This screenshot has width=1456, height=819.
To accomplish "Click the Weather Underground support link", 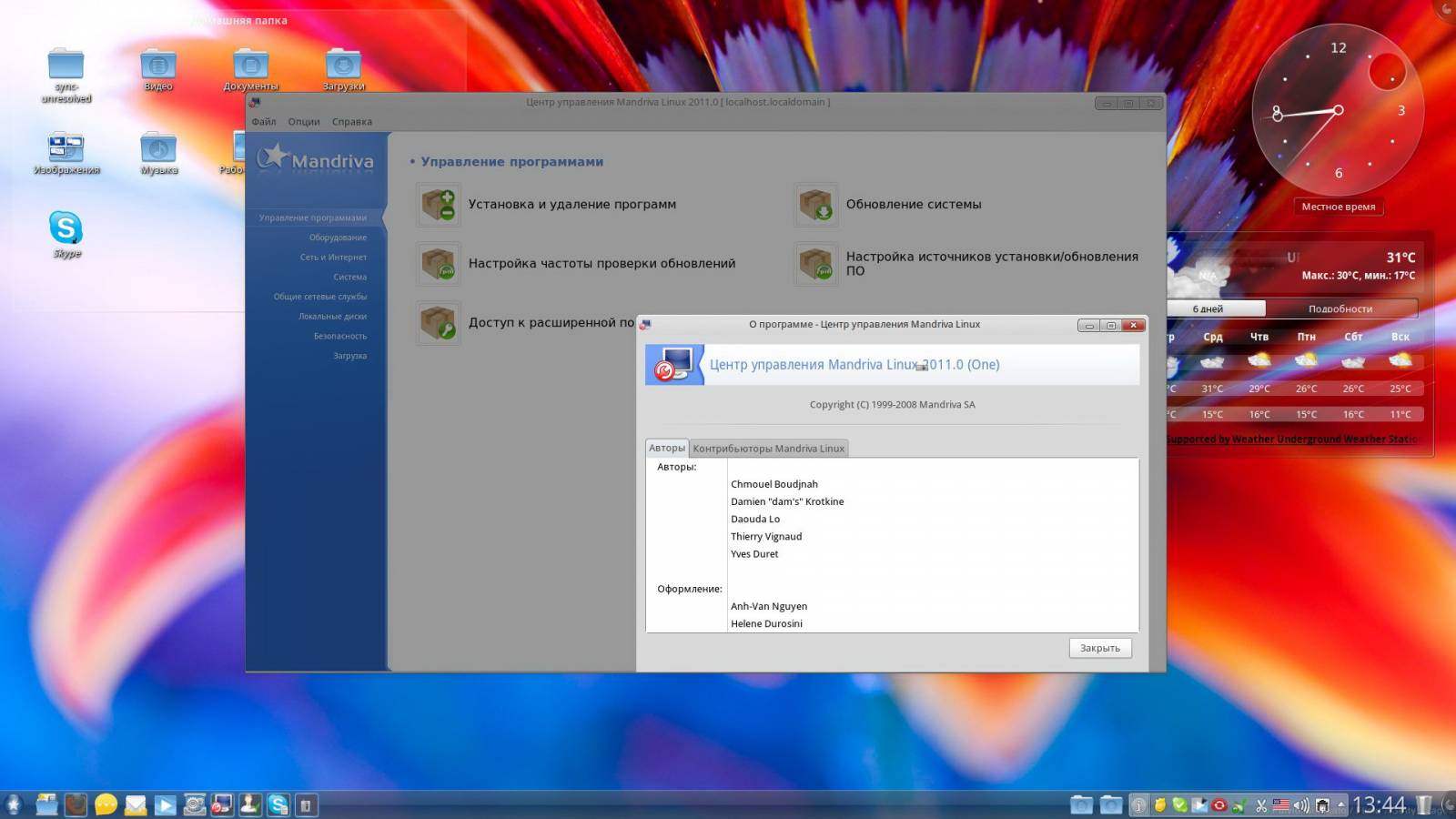I will point(1292,440).
